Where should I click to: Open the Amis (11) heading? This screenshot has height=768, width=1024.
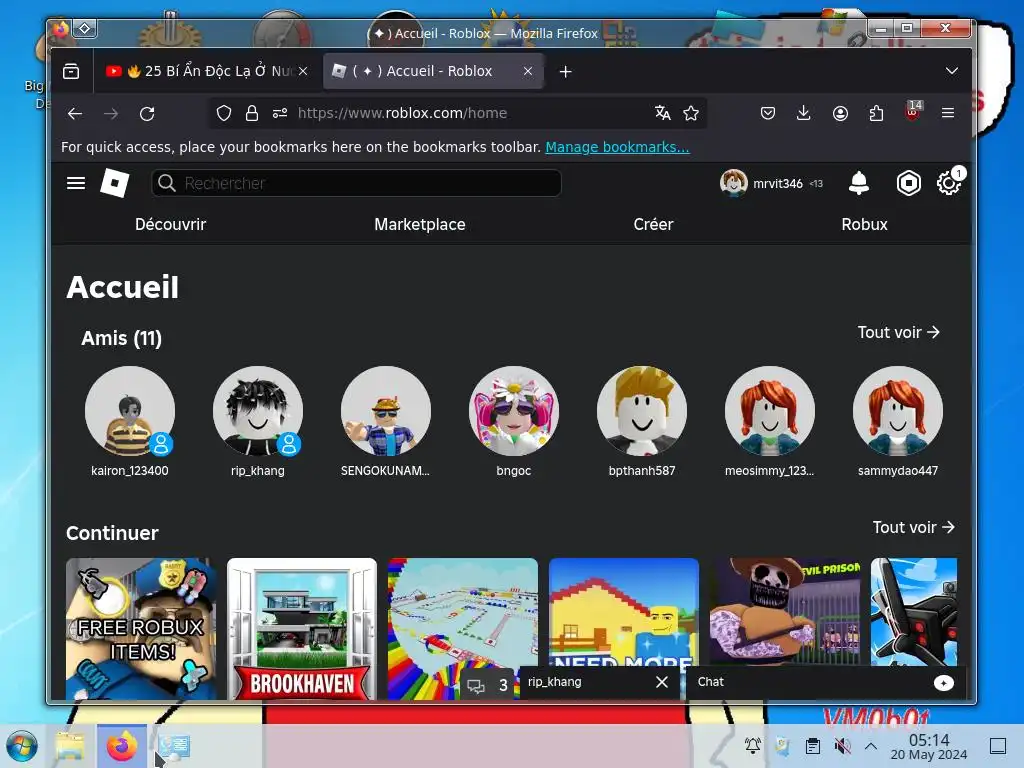coord(121,338)
